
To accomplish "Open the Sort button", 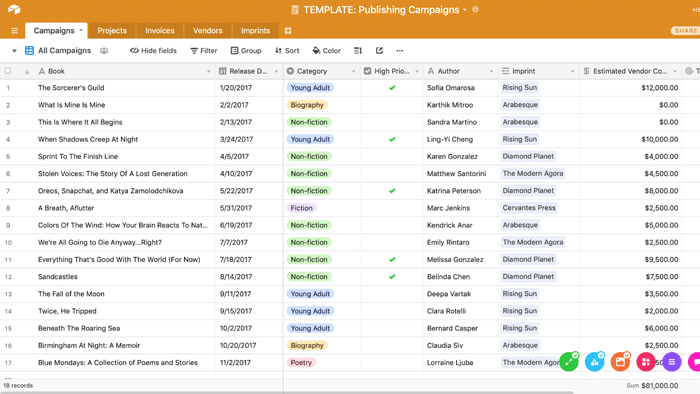I will click(287, 51).
